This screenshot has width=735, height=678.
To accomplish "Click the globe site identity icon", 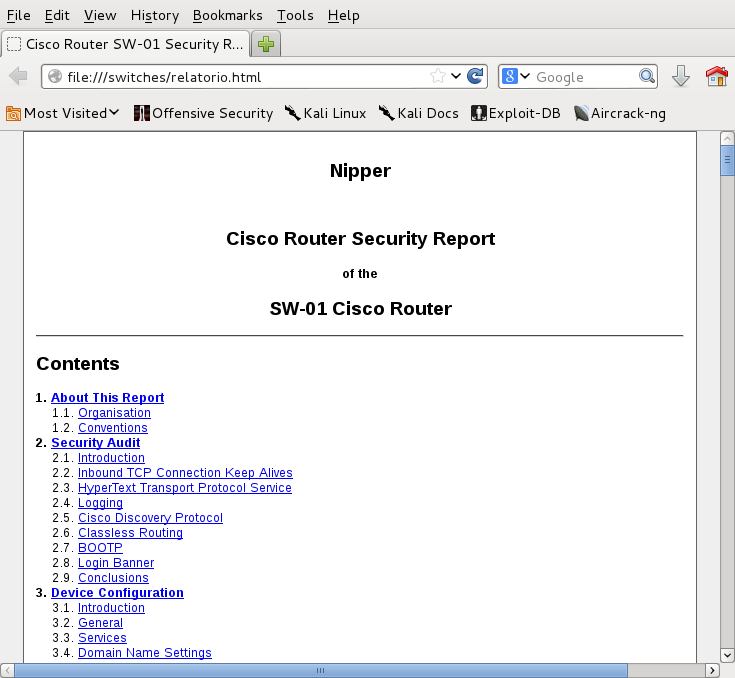I will click(55, 76).
